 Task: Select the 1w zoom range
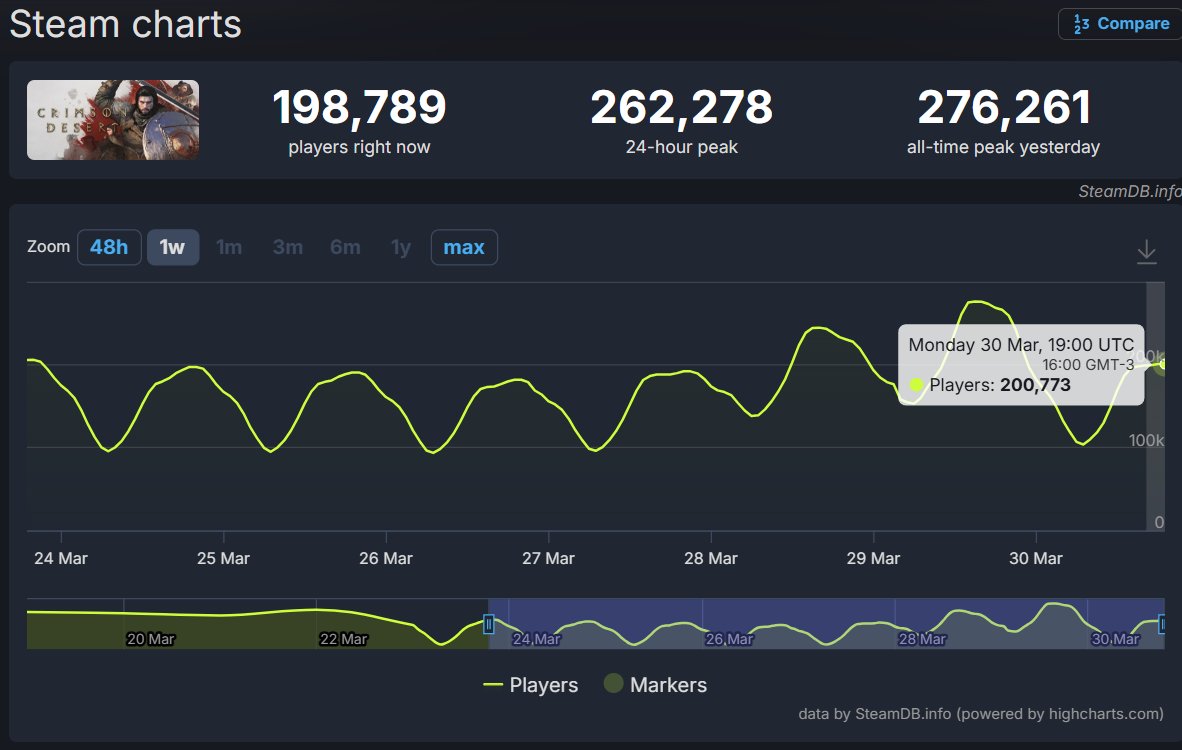(173, 247)
